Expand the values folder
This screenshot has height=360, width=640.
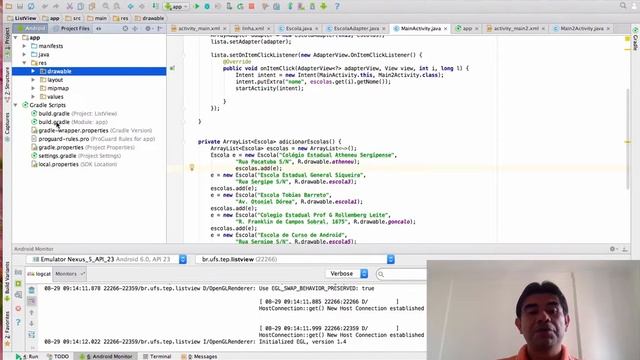[x=33, y=97]
